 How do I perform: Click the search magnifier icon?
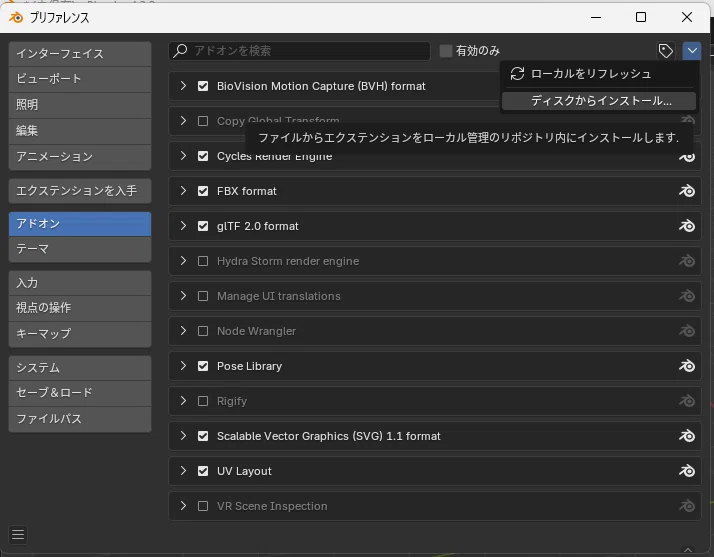coord(180,51)
